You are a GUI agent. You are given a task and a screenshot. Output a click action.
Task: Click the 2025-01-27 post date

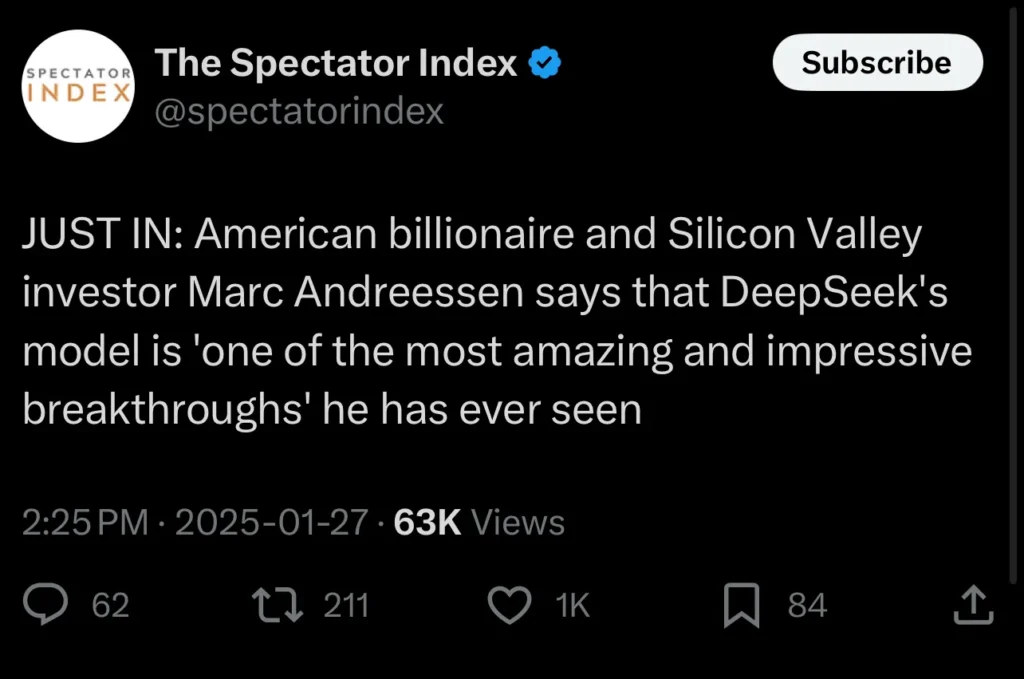[x=272, y=522]
